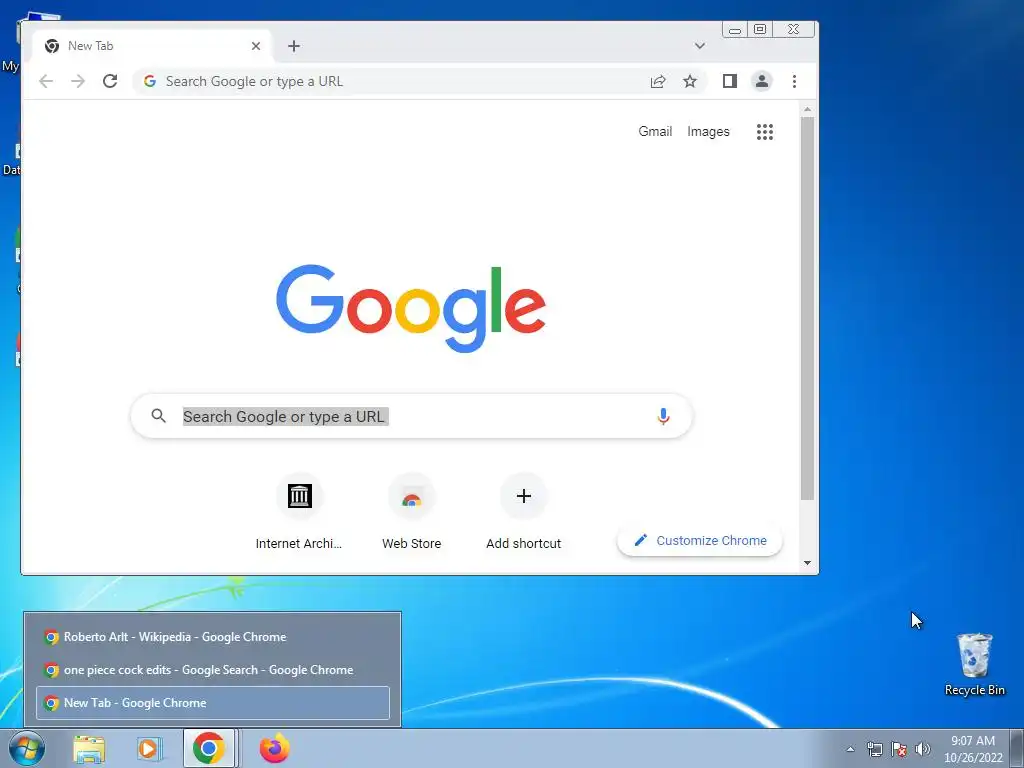Bookmark this tab with the star icon
Screen dimensions: 1024x768
pos(690,81)
